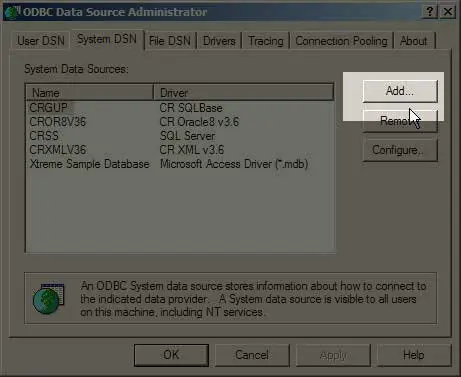Click the globe data source info icon
The height and width of the screenshot is (377, 461).
pos(49,299)
